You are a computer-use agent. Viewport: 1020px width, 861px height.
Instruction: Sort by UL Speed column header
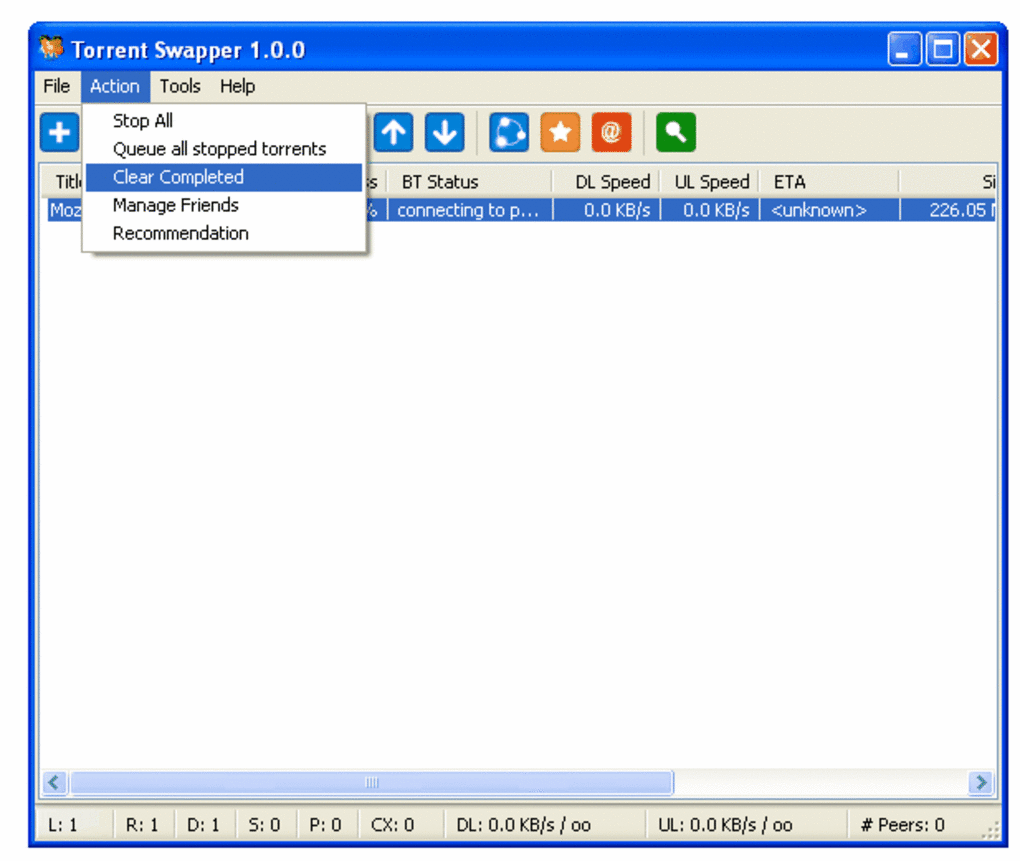(710, 182)
